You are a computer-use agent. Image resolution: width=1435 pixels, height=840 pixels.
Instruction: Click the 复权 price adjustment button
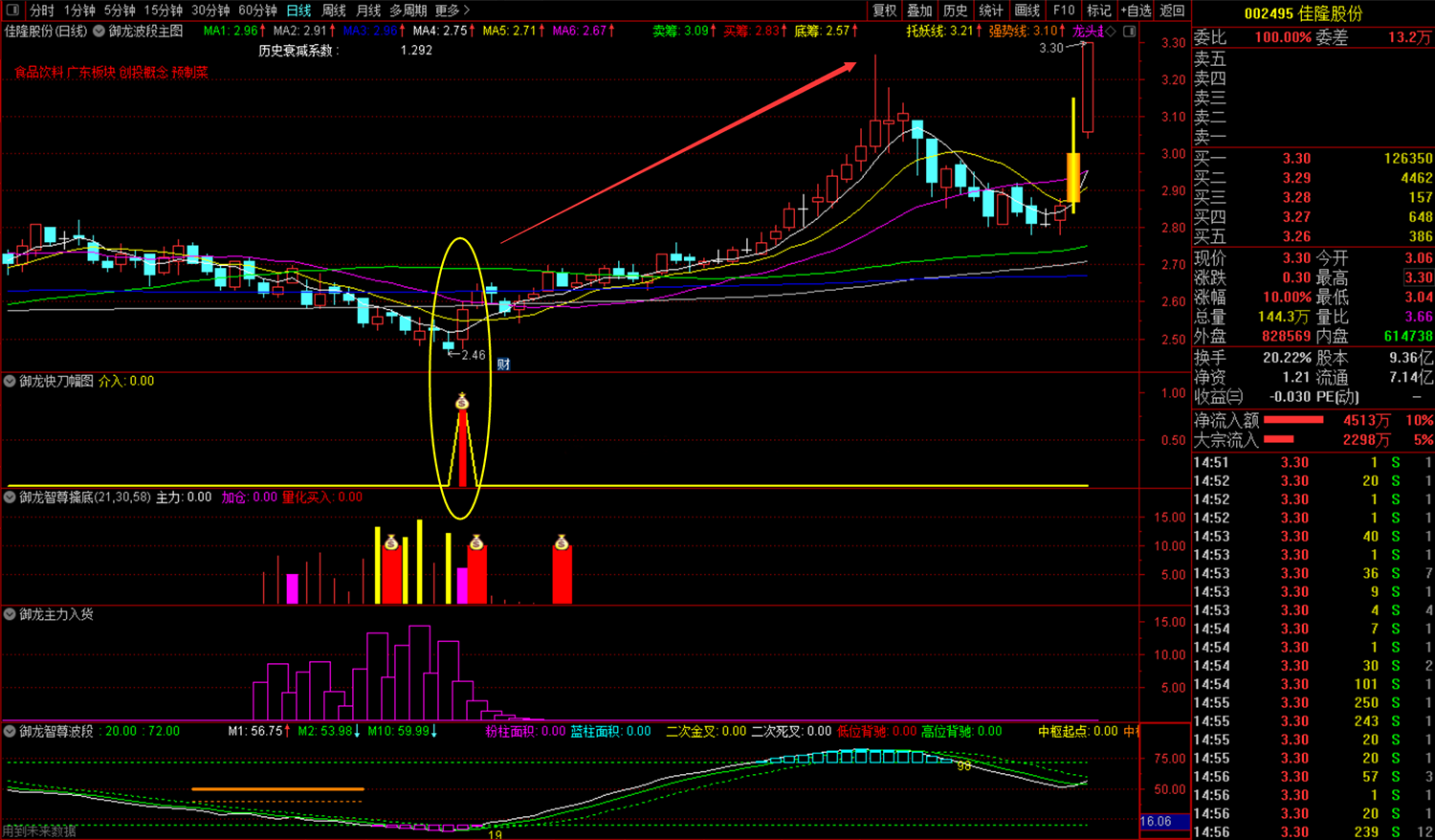coord(885,11)
